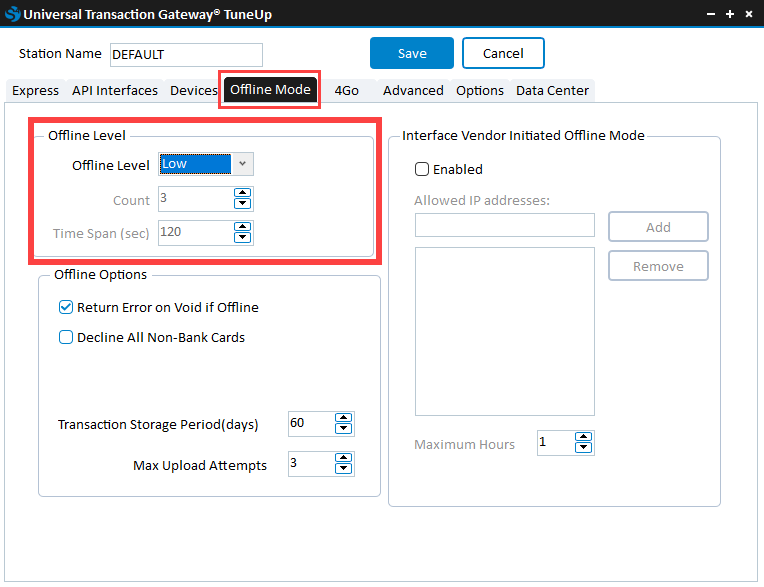The width and height of the screenshot is (764, 587).
Task: Increase Maximum Hours with up arrow
Action: pos(583,437)
